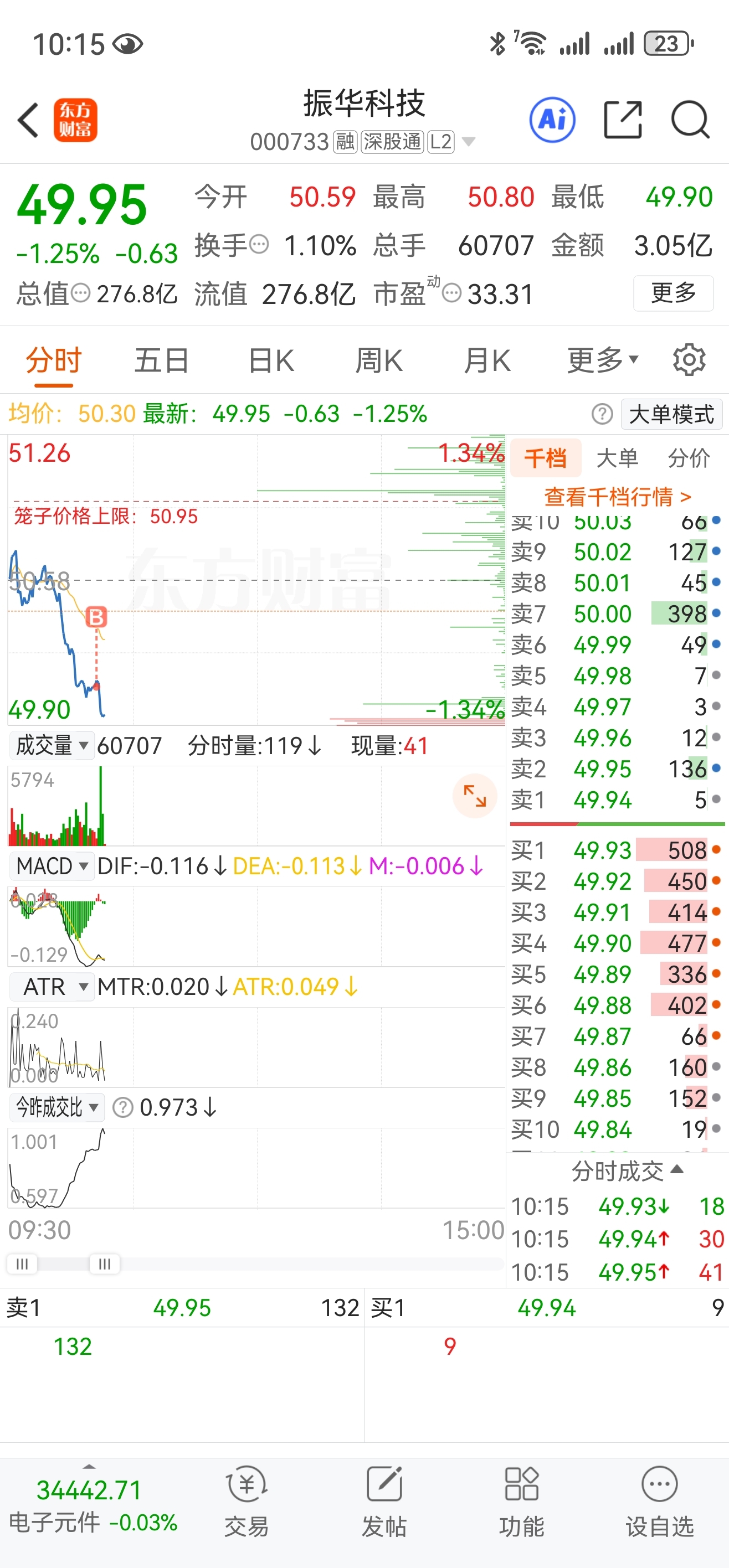The image size is (729, 1568).
Task: Tap the 总值 info bubble icon
Action: coord(80,293)
